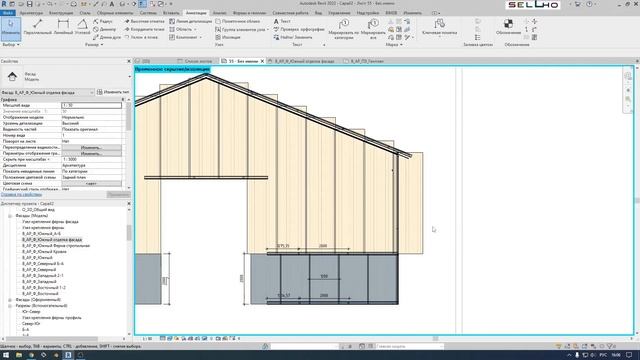Viewport: 640px width, 360px height.
Task: Click Маркировать все tag all tool
Action: coord(373,29)
